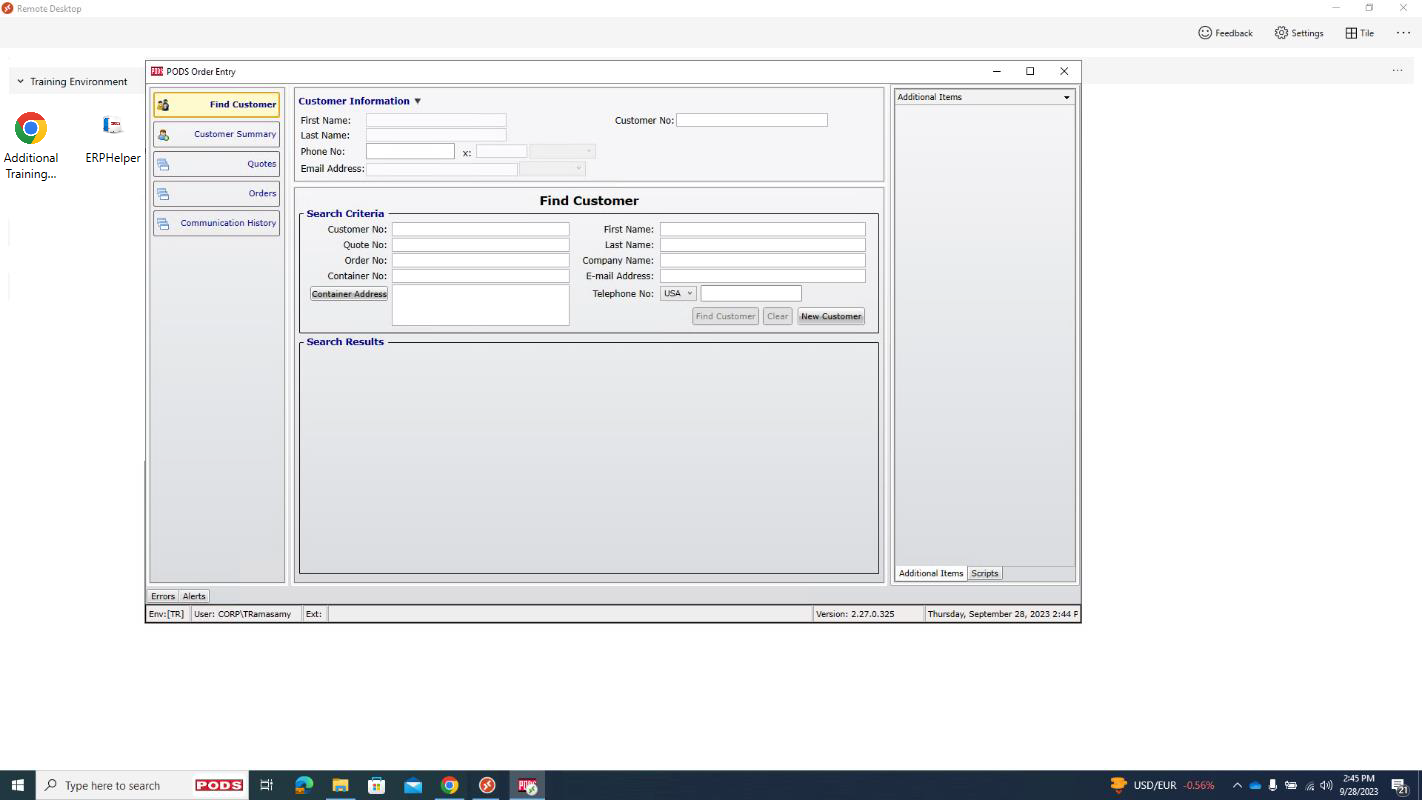Click the microphone tray icon
Screen dimensions: 1422x800
[1273, 785]
